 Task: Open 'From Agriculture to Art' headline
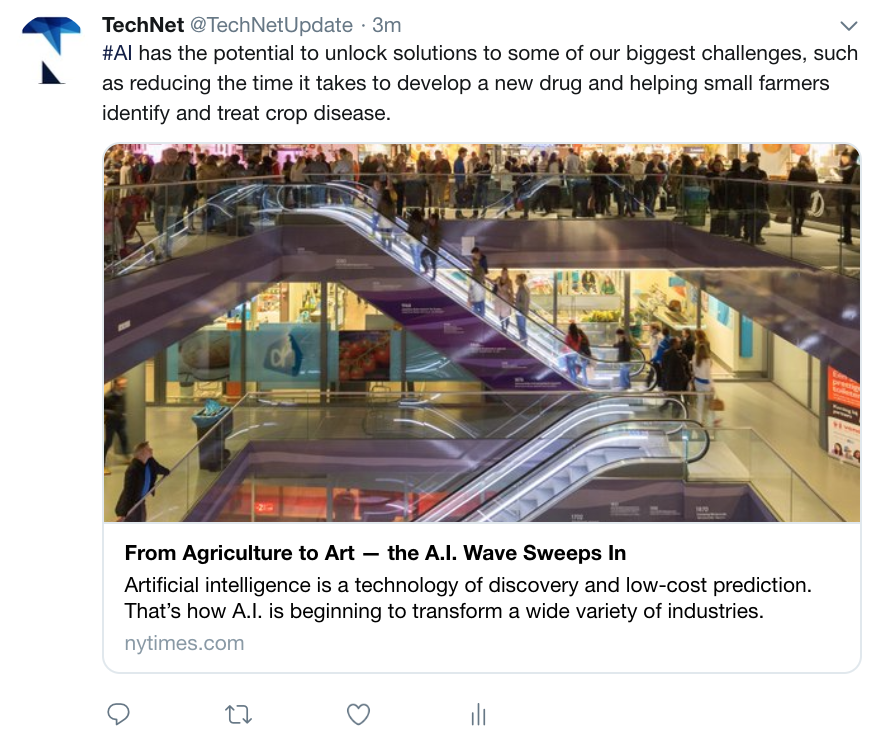(375, 553)
